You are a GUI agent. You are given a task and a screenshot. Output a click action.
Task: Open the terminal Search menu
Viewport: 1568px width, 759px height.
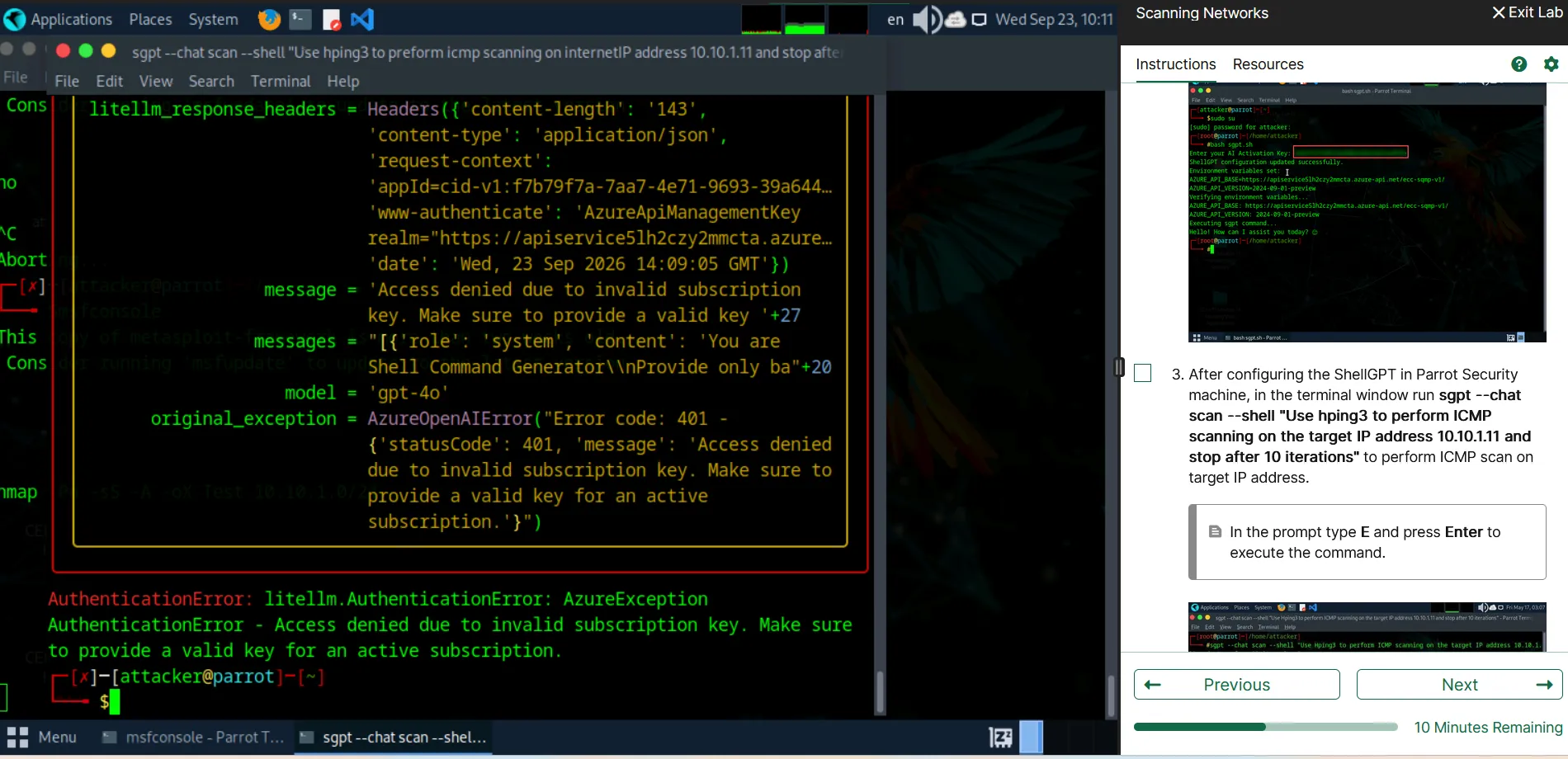tap(211, 81)
